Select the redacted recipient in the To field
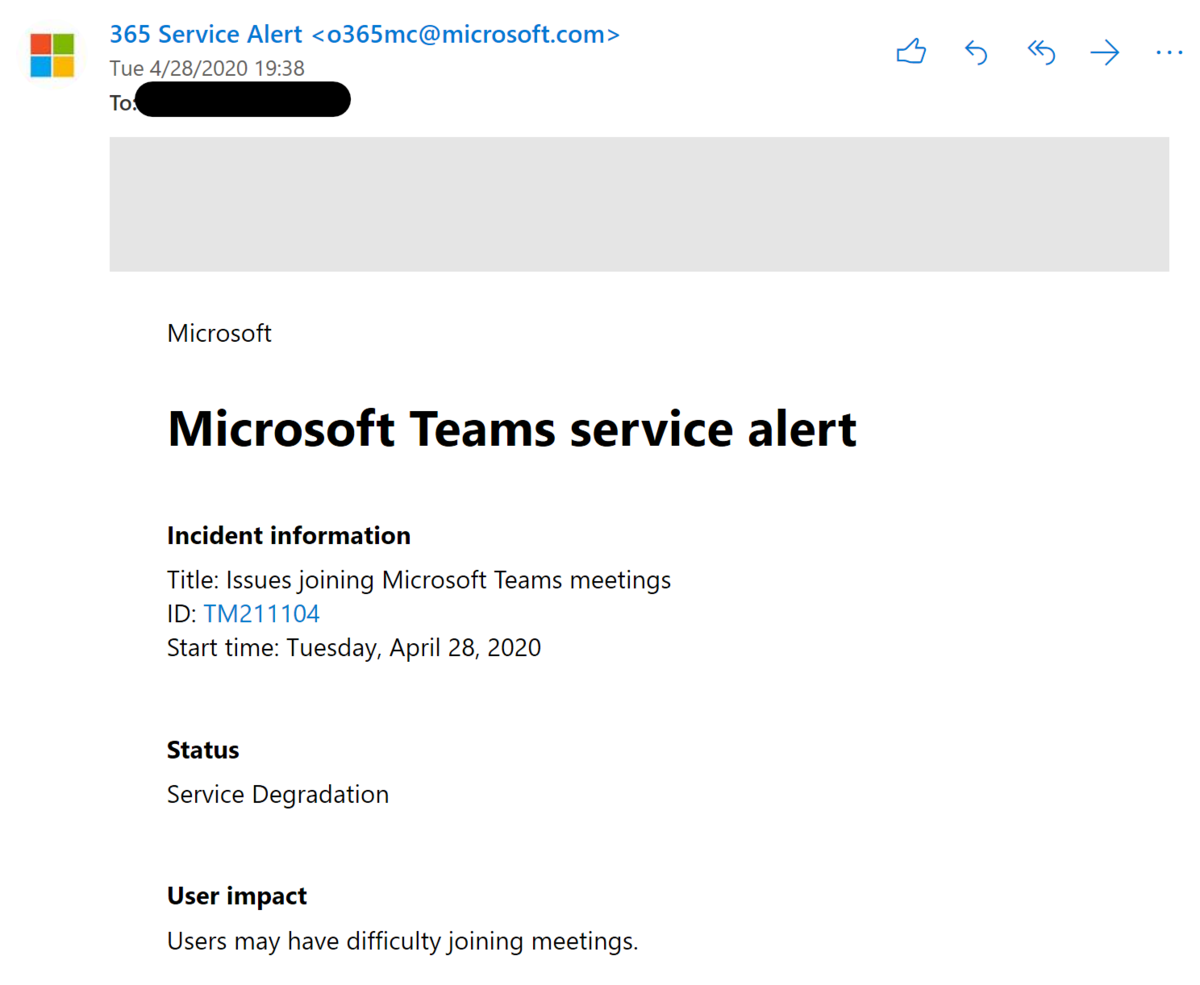 point(243,100)
